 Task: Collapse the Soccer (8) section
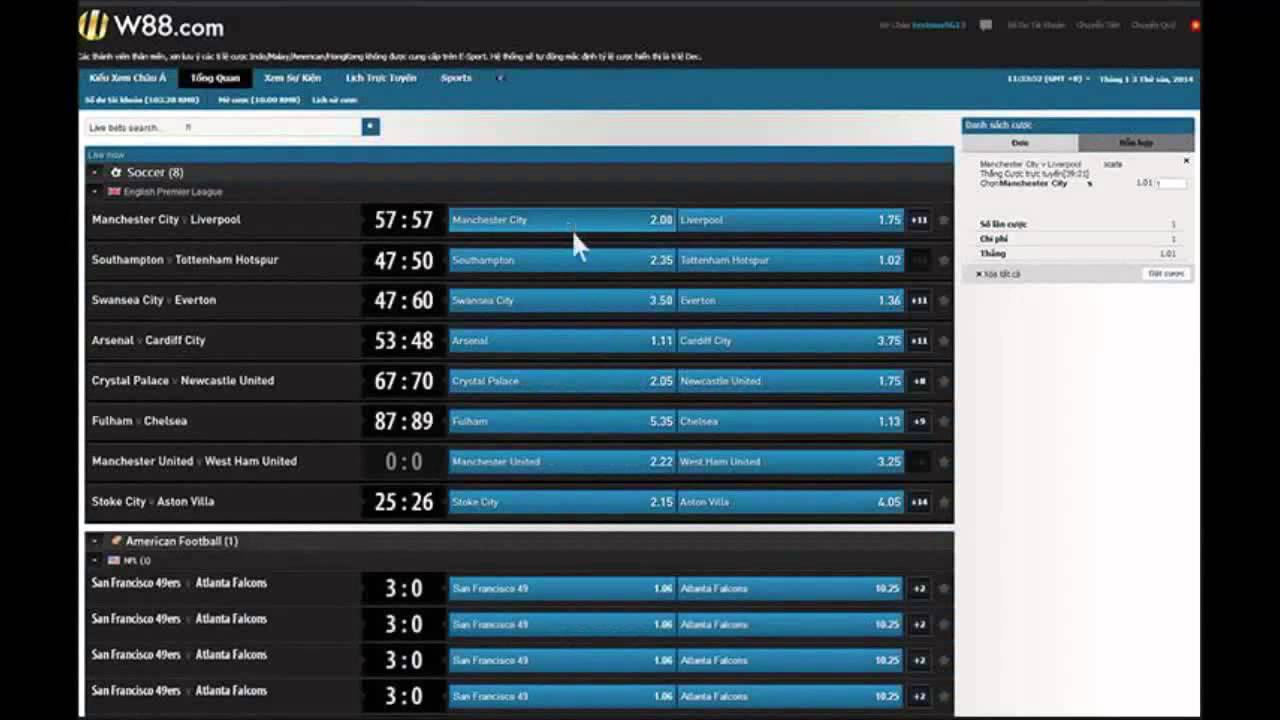[x=95, y=172]
